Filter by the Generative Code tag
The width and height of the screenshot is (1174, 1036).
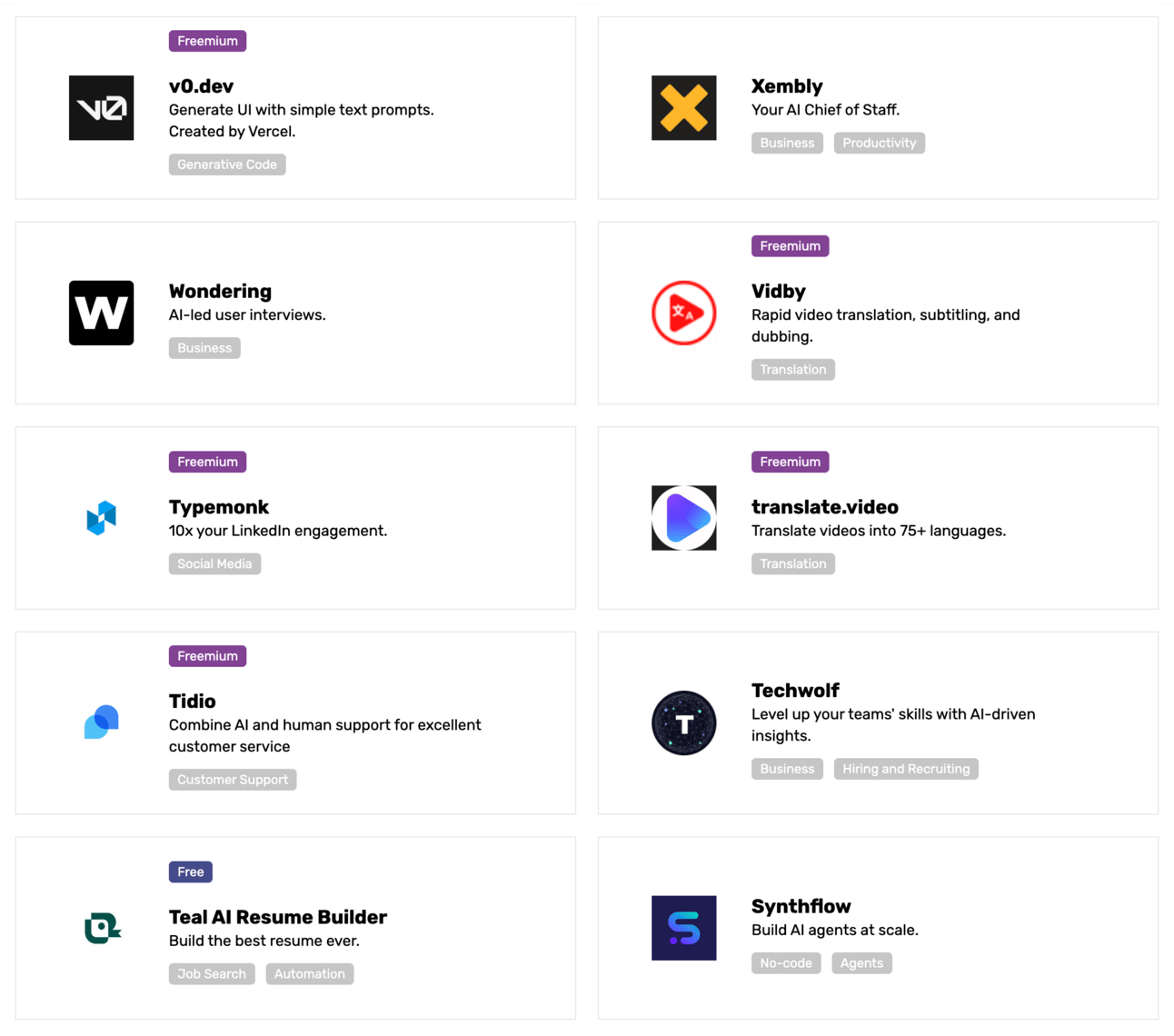(227, 164)
